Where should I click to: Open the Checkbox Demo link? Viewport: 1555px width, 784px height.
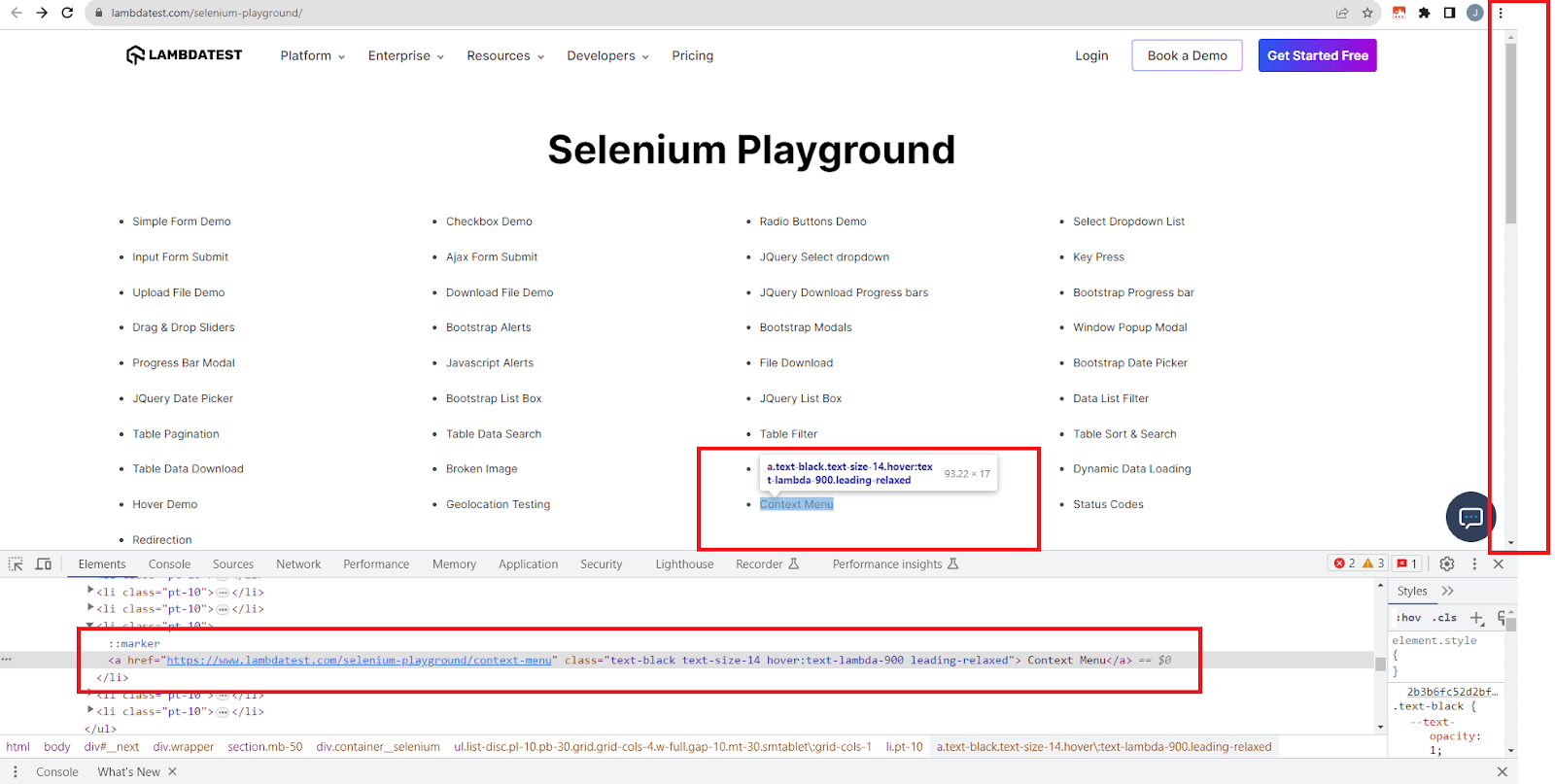click(489, 222)
